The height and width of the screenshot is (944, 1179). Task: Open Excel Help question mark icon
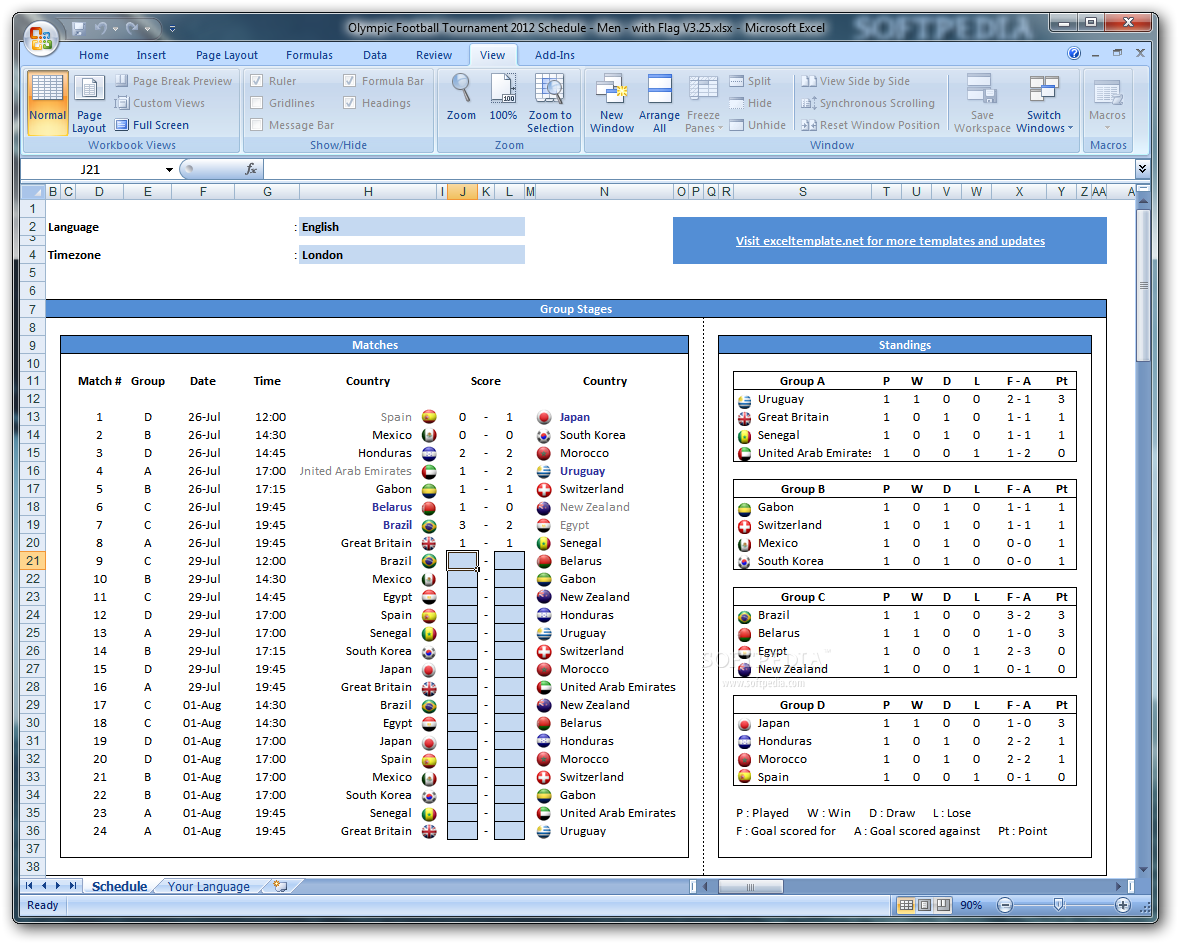[x=1074, y=53]
